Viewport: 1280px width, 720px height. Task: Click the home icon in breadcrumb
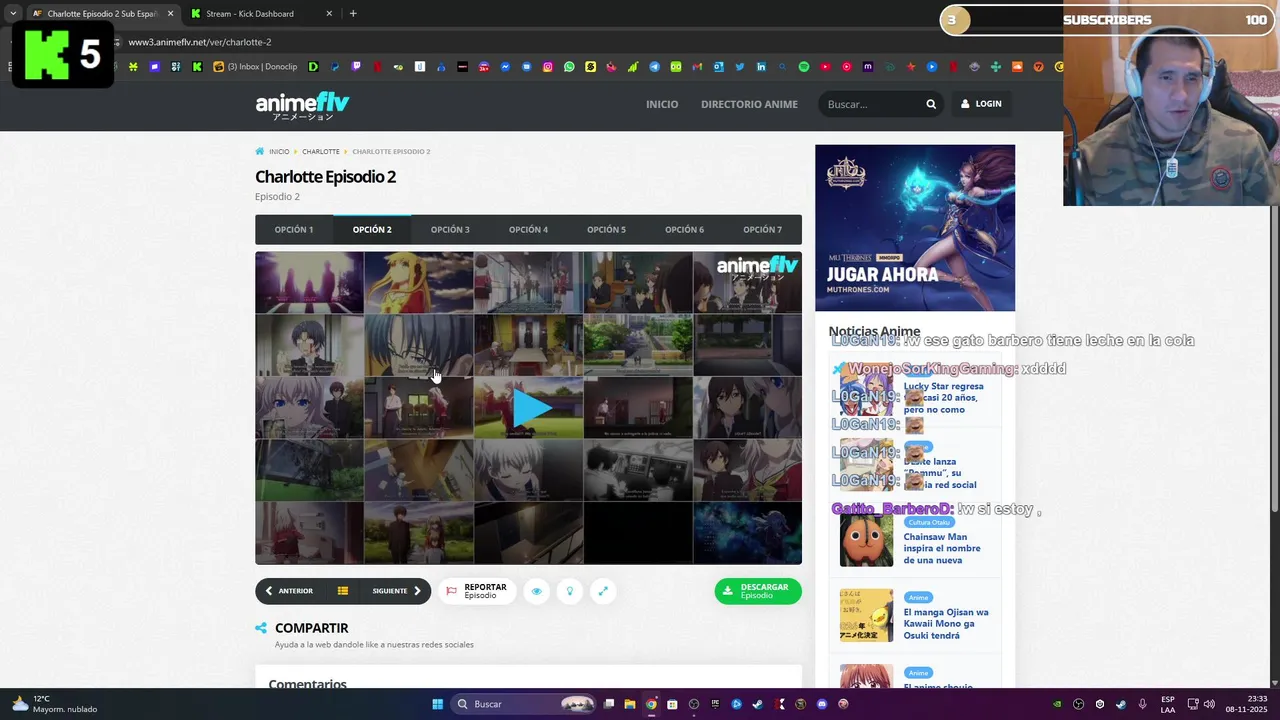(x=260, y=152)
